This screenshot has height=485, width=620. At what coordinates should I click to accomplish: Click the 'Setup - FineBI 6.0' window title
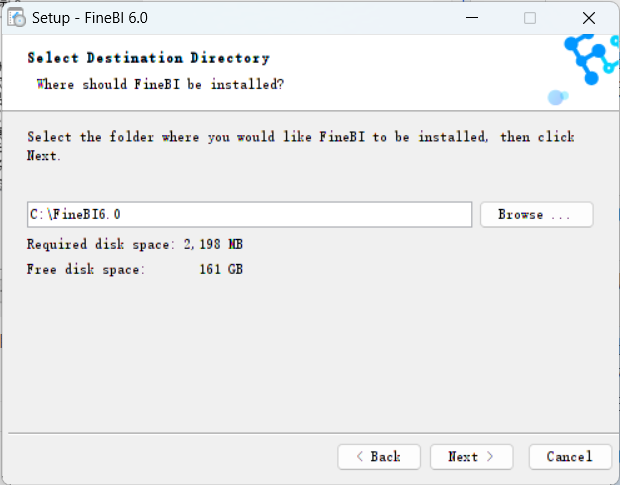(x=90, y=18)
